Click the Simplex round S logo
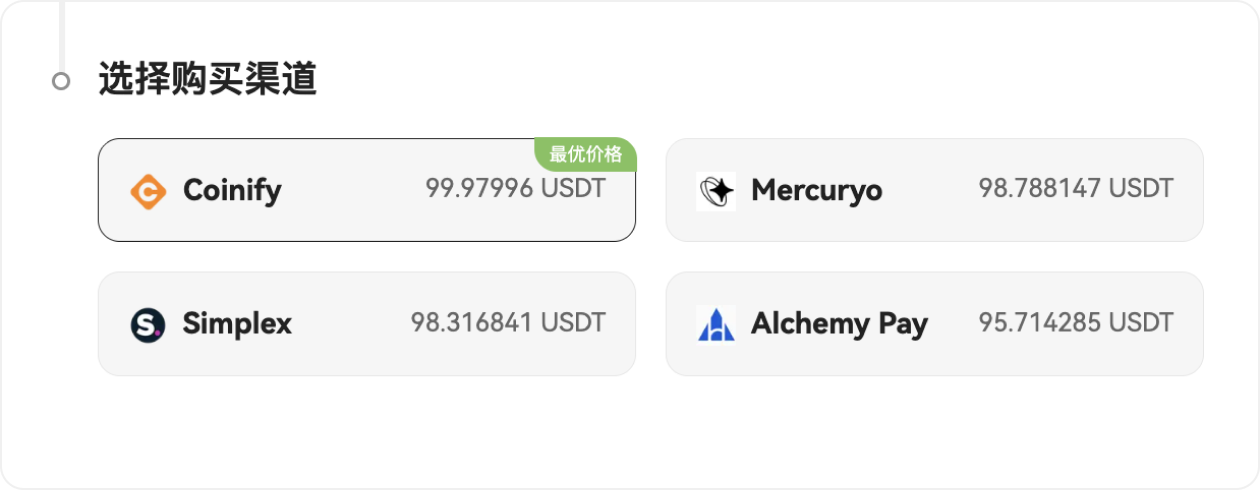 [x=148, y=324]
